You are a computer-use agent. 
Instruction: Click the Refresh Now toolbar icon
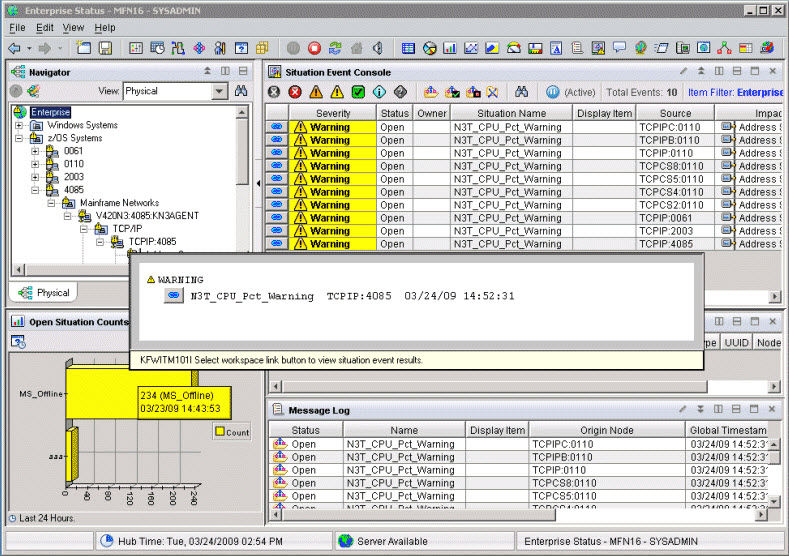coord(335,48)
